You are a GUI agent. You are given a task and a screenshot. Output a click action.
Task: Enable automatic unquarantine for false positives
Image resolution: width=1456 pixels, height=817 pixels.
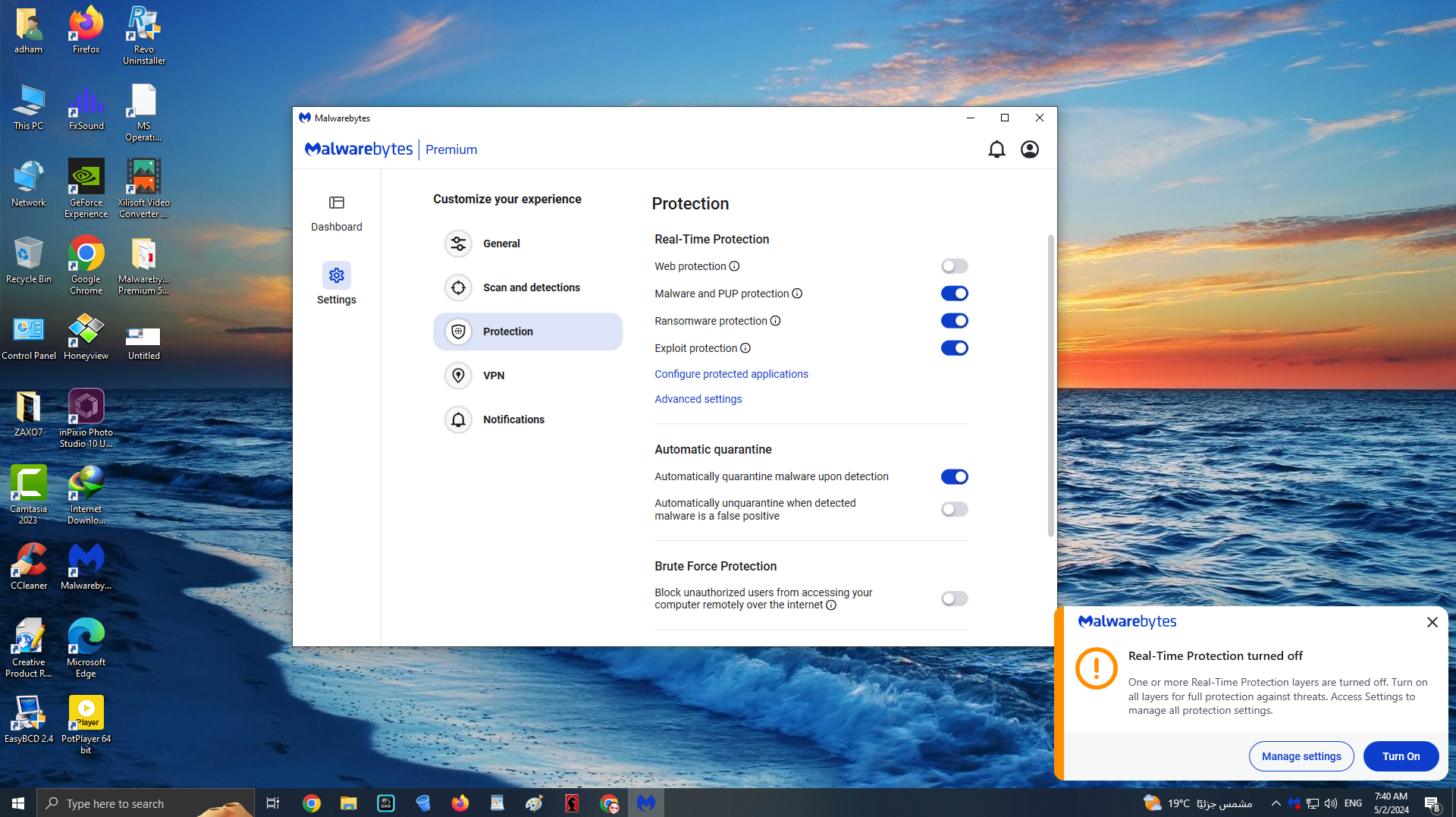tap(955, 510)
